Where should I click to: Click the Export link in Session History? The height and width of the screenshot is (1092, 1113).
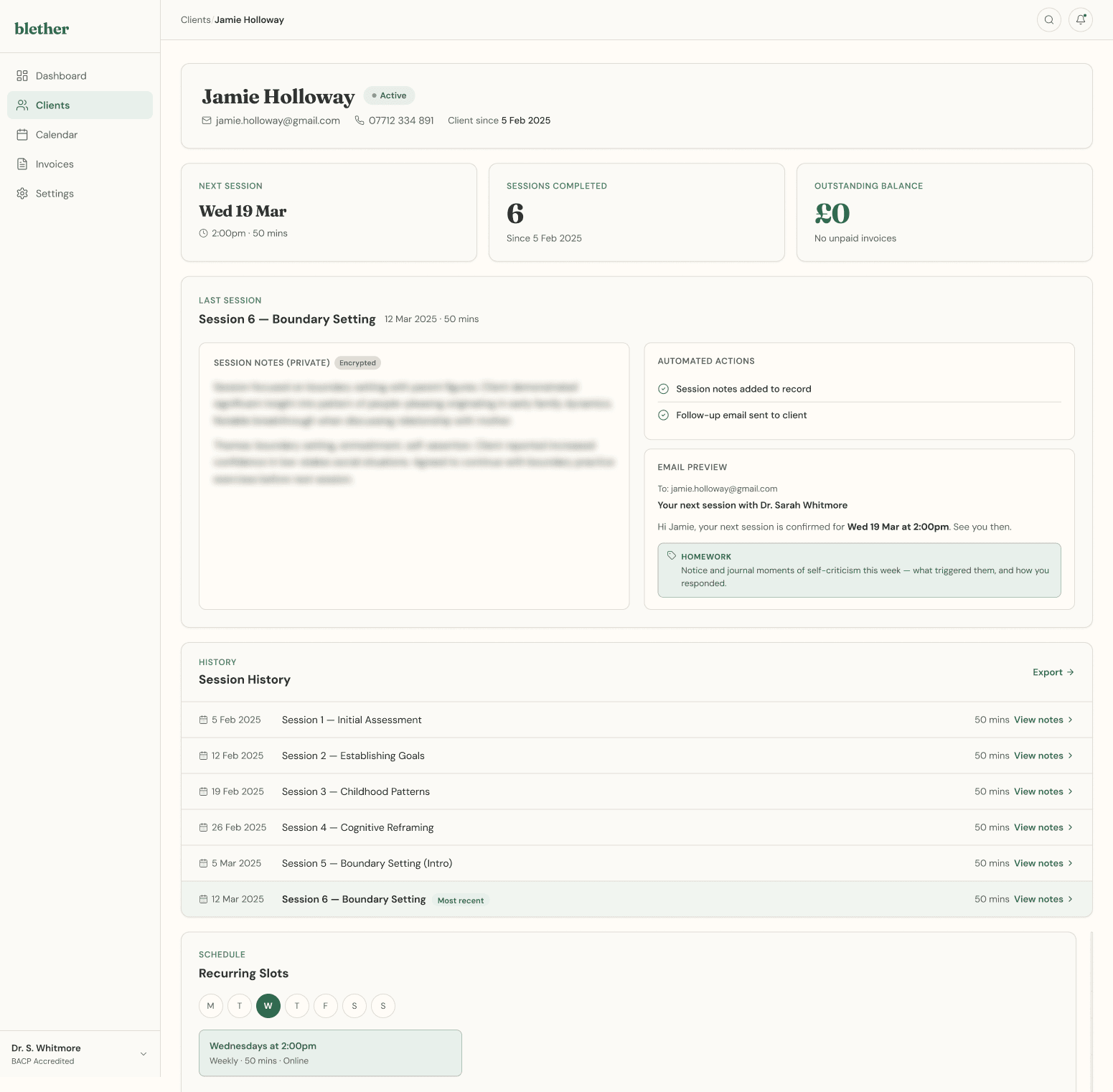(x=1053, y=672)
